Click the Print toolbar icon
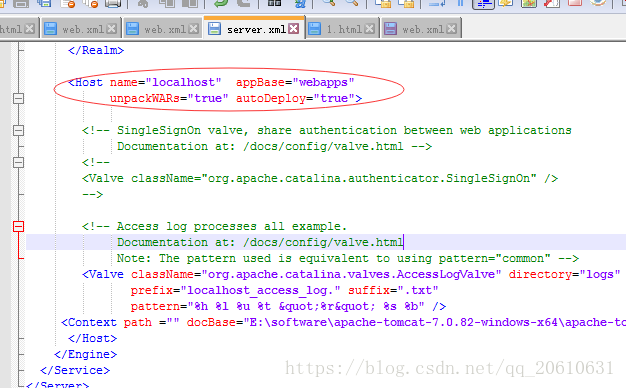The image size is (626, 388). [x=113, y=4]
